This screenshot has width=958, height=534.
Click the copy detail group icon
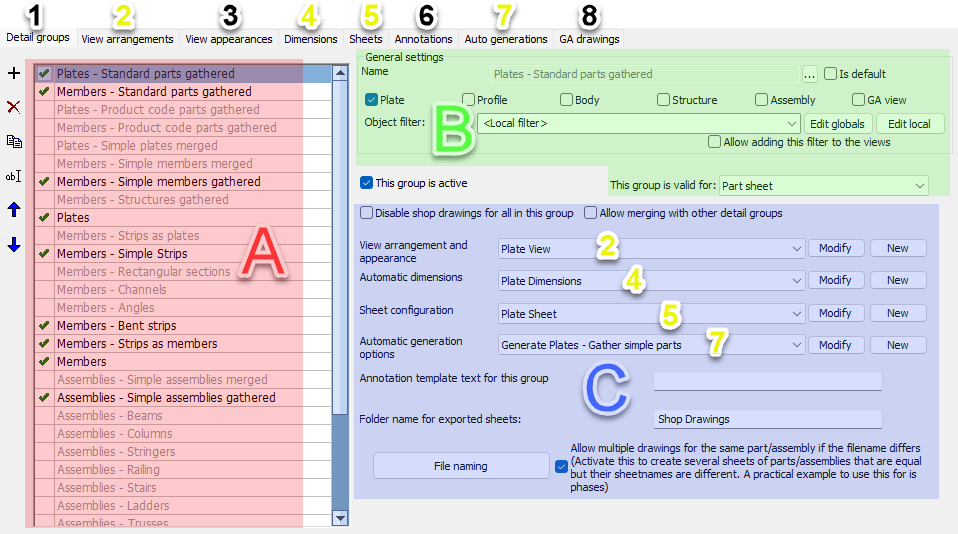click(13, 141)
